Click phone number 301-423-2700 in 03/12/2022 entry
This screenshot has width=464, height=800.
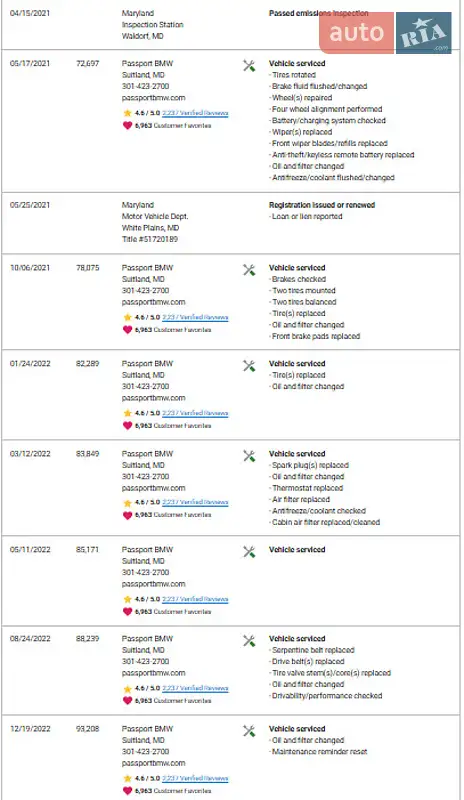(145, 477)
